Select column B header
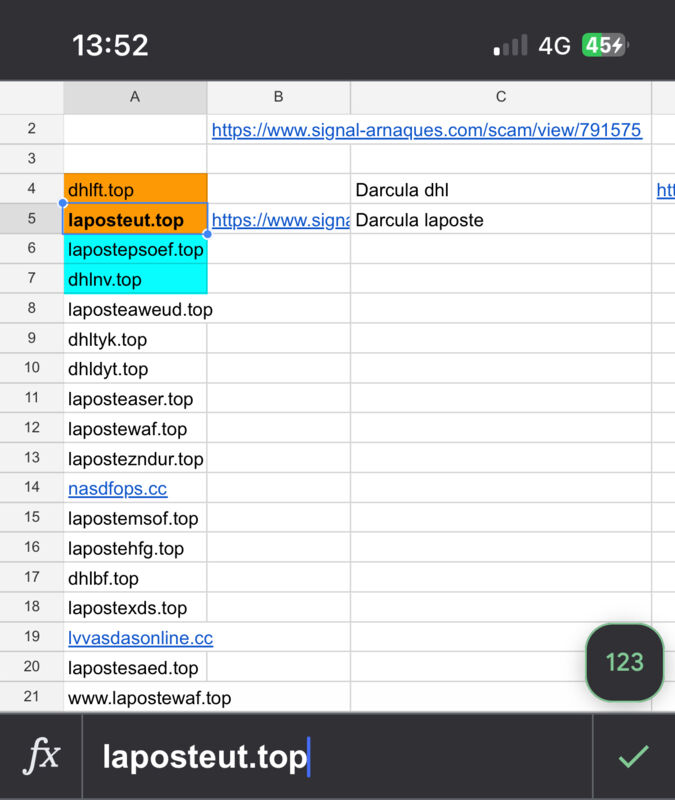The height and width of the screenshot is (800, 675). click(279, 97)
